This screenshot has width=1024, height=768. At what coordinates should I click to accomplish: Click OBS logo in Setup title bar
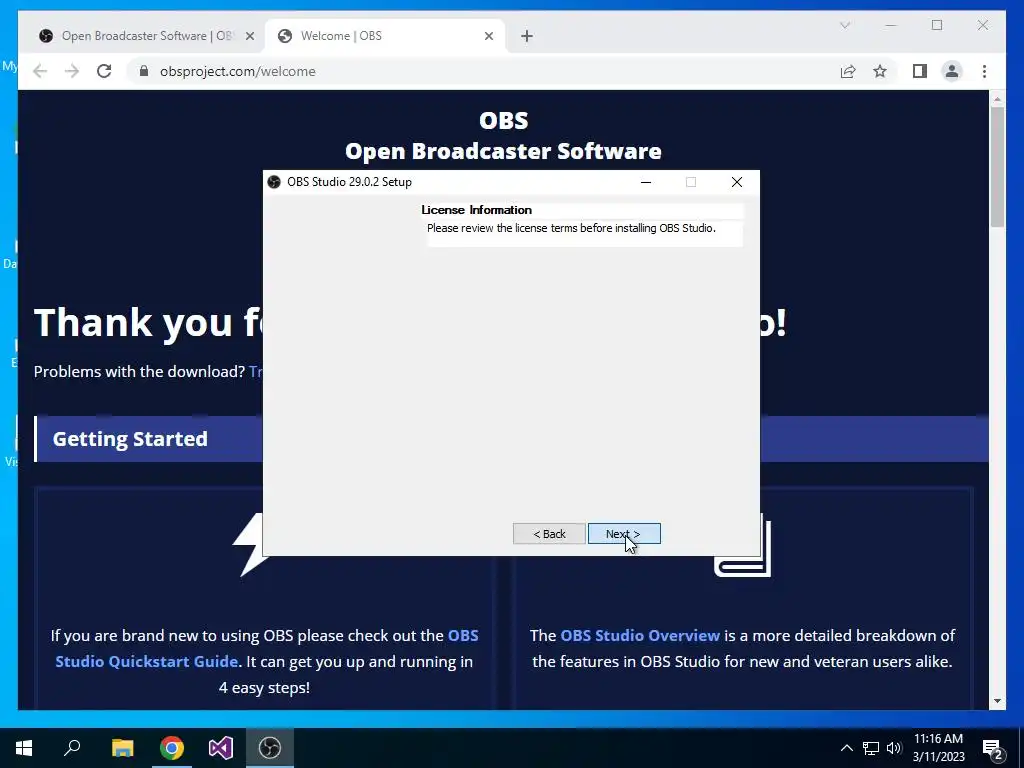274,182
